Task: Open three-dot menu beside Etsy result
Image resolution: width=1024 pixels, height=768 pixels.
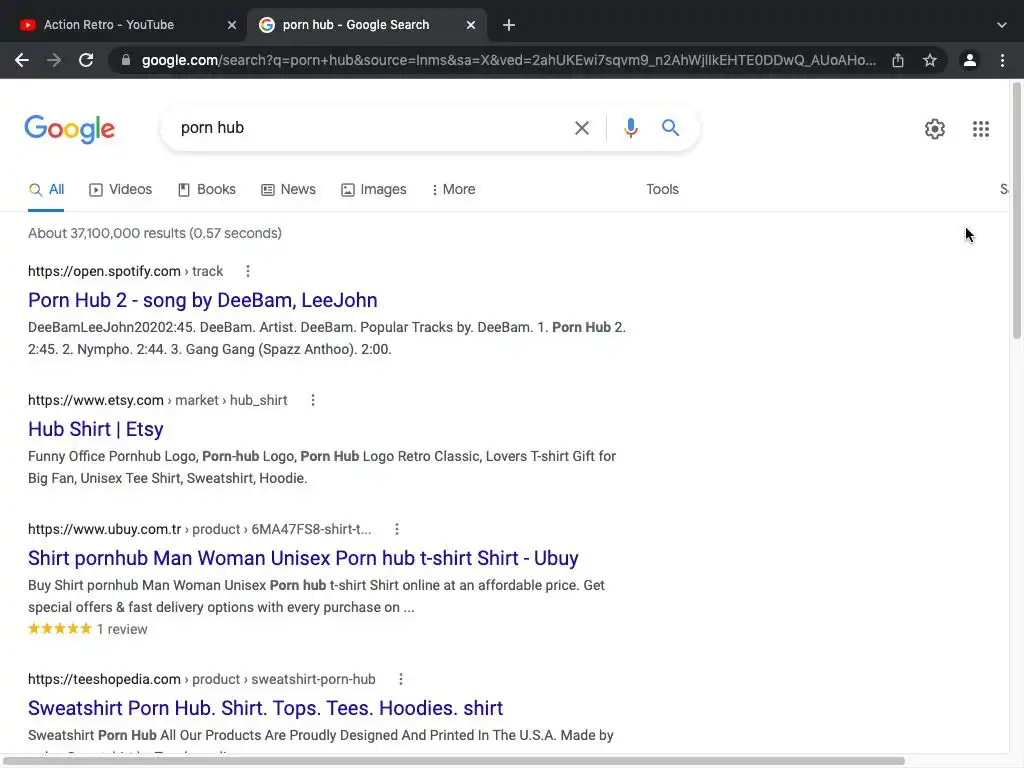Action: pos(313,400)
